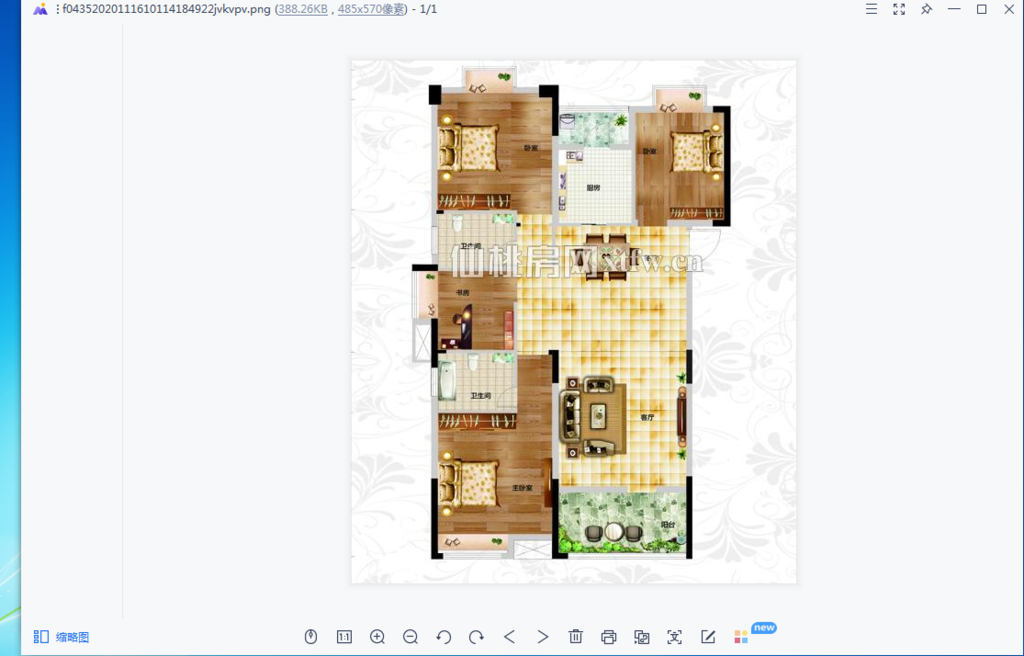Go to the previous image

click(x=510, y=636)
